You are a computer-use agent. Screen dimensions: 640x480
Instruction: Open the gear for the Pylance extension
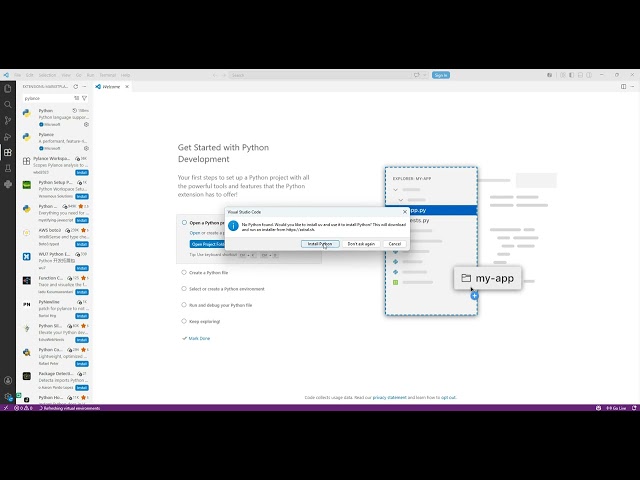click(x=86, y=148)
